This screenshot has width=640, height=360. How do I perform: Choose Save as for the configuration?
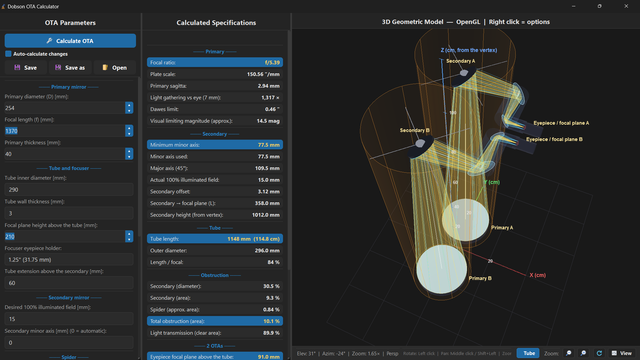(x=70, y=68)
